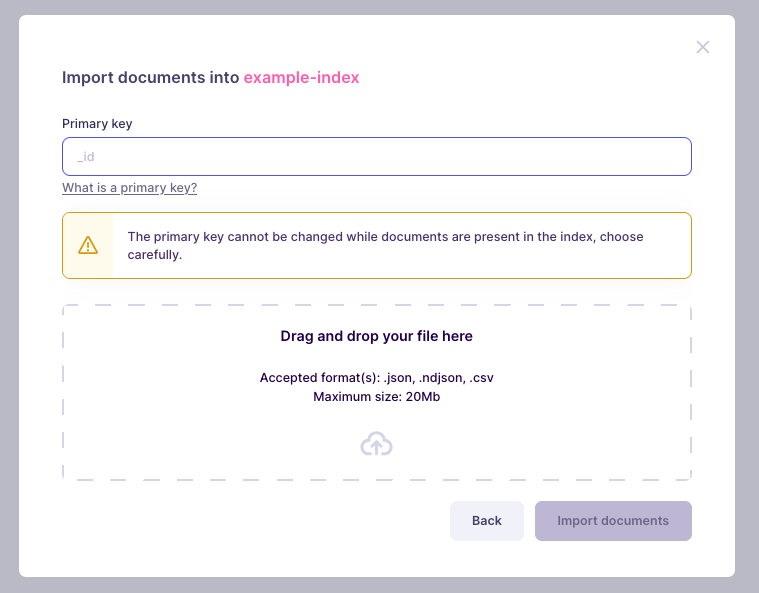The image size is (759, 593).
Task: Click the cloud upload icon
Action: click(376, 443)
